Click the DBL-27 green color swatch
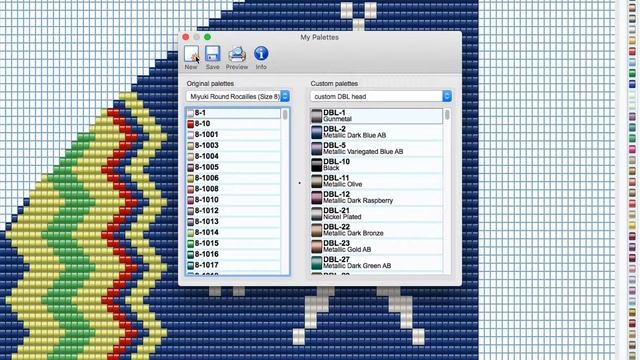 point(317,263)
